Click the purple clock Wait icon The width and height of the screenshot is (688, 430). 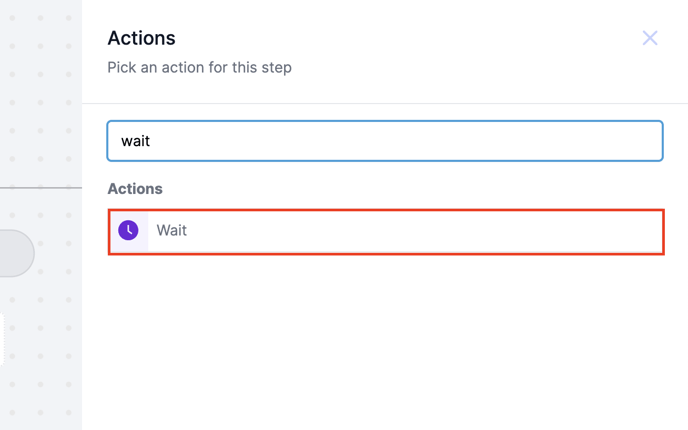[x=128, y=231]
